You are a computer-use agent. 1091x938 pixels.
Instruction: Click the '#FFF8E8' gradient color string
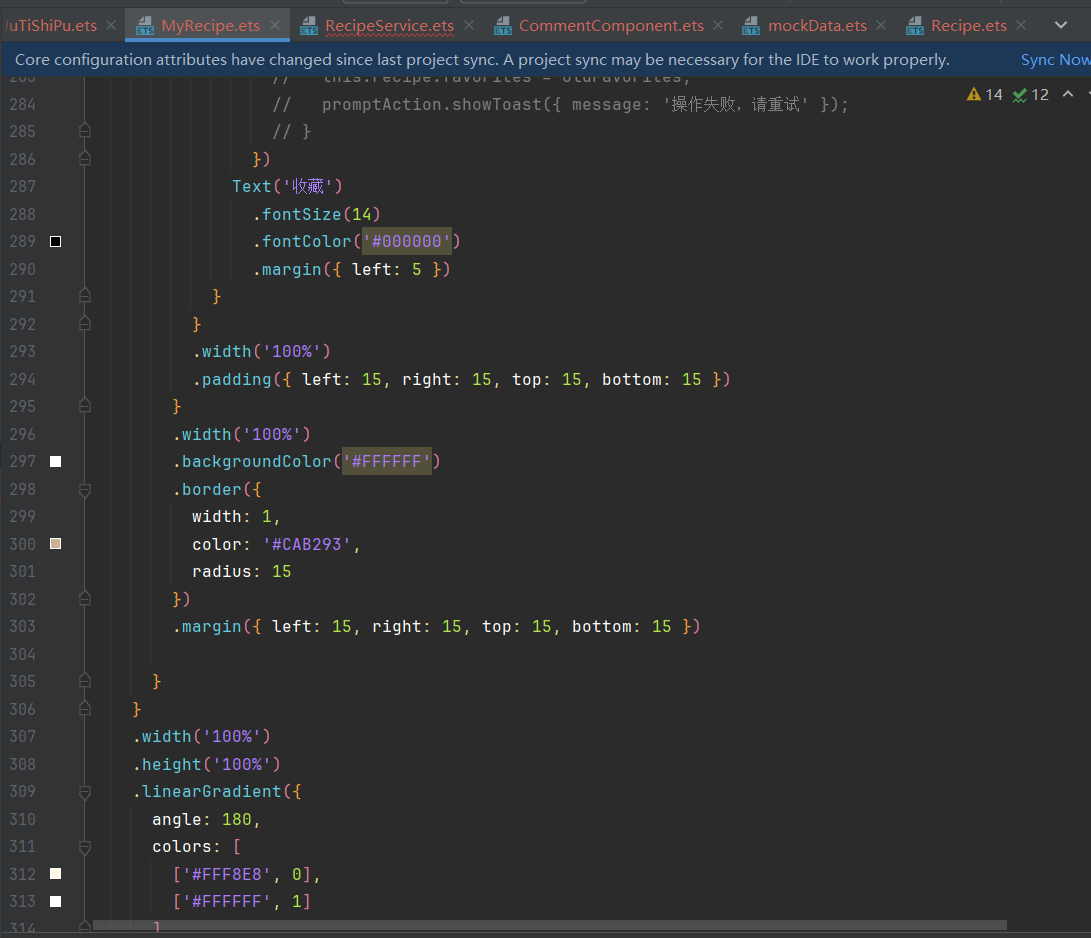[x=227, y=874]
